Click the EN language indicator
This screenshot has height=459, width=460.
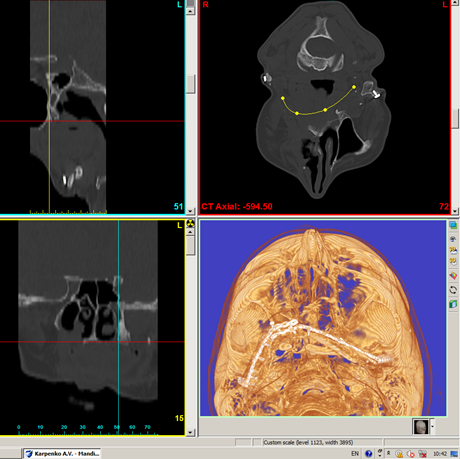pos(355,454)
